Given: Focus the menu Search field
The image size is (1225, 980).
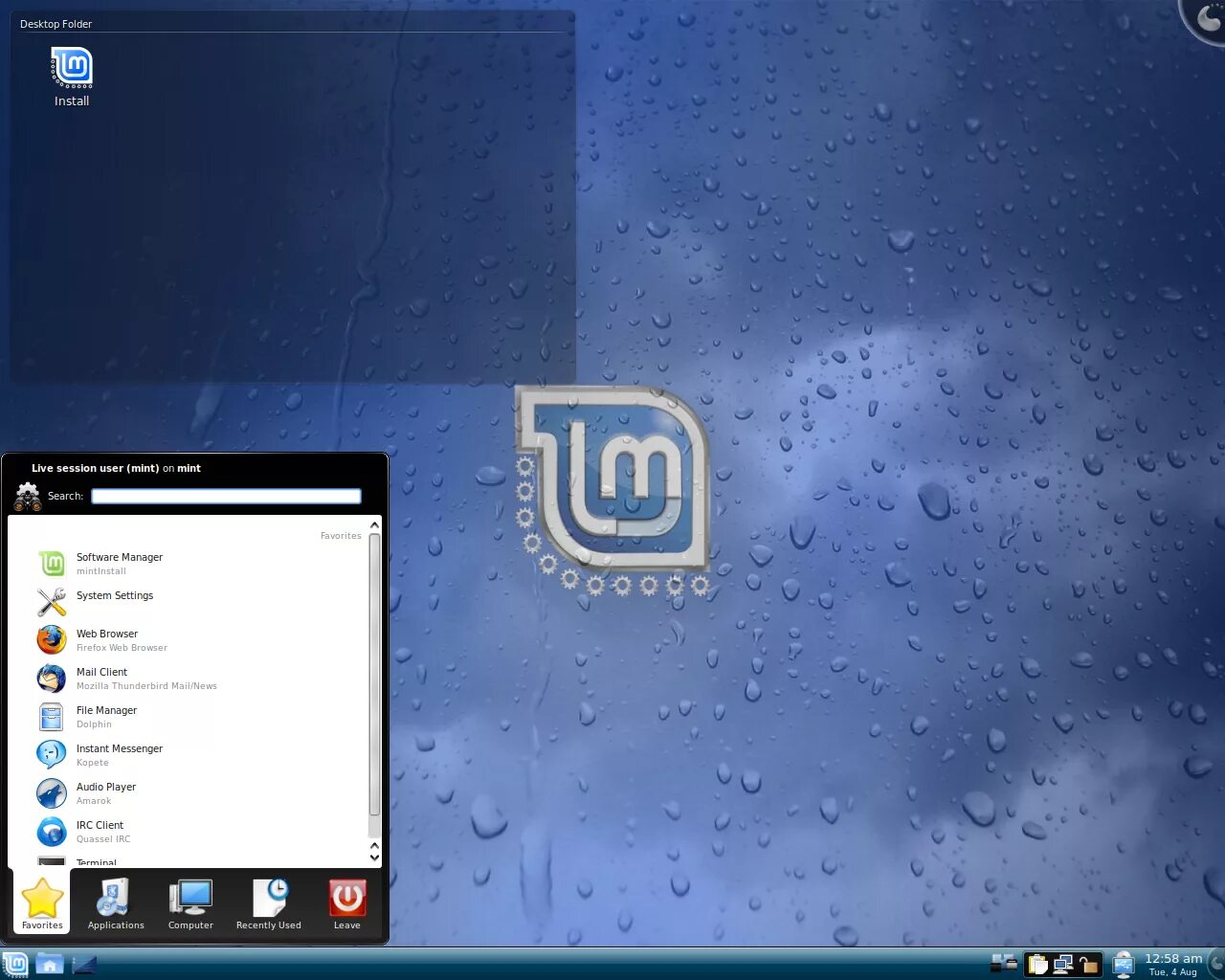Looking at the screenshot, I should point(226,496).
